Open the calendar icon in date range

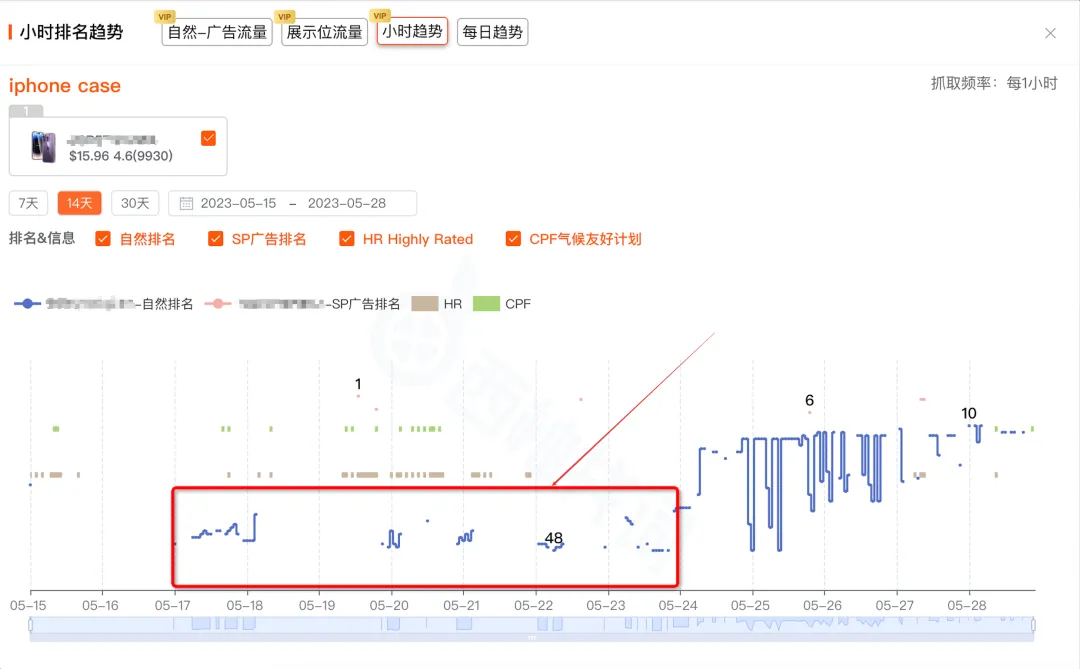coord(186,203)
